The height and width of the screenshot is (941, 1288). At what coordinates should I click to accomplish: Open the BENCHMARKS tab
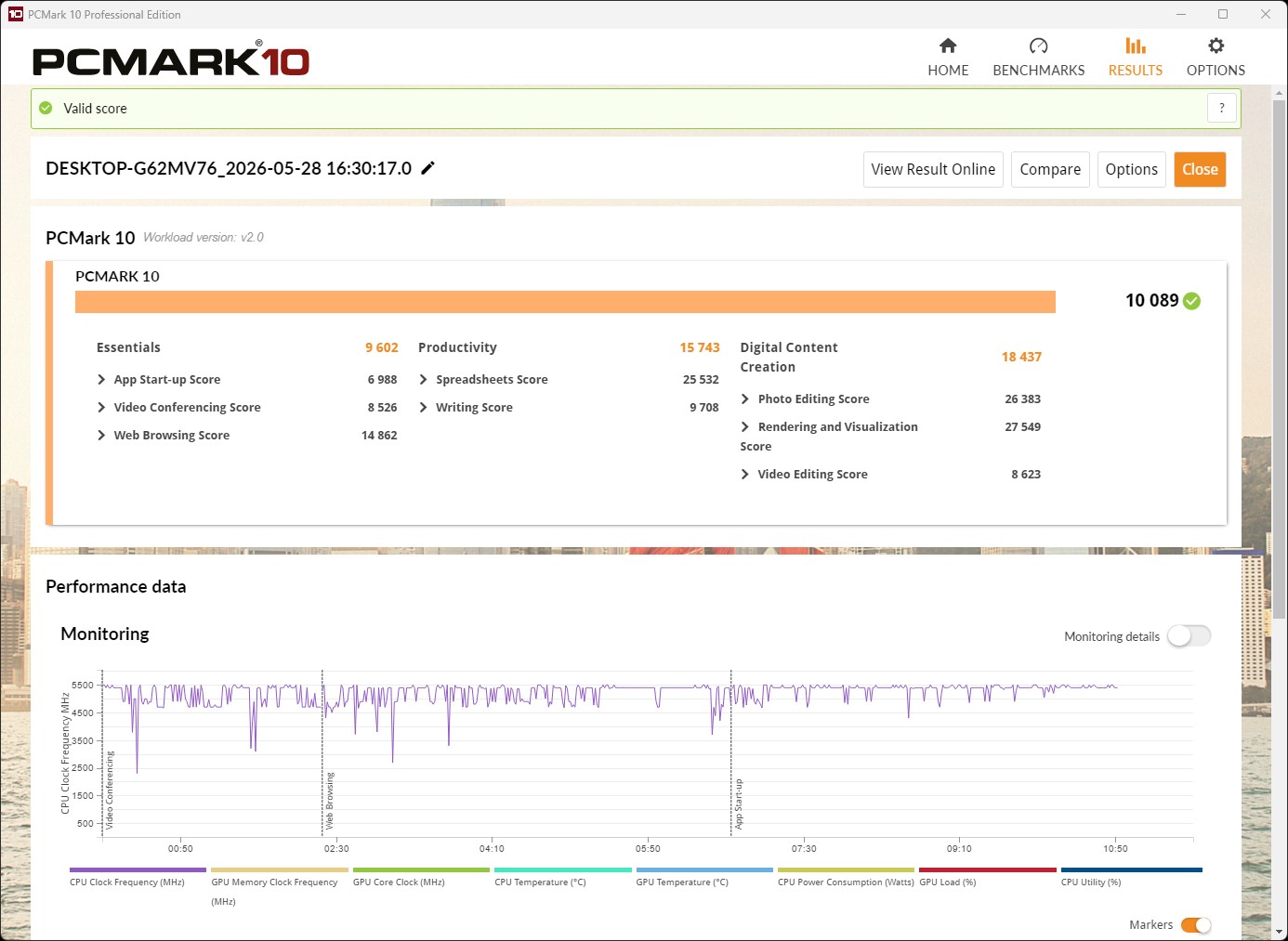pyautogui.click(x=1038, y=57)
